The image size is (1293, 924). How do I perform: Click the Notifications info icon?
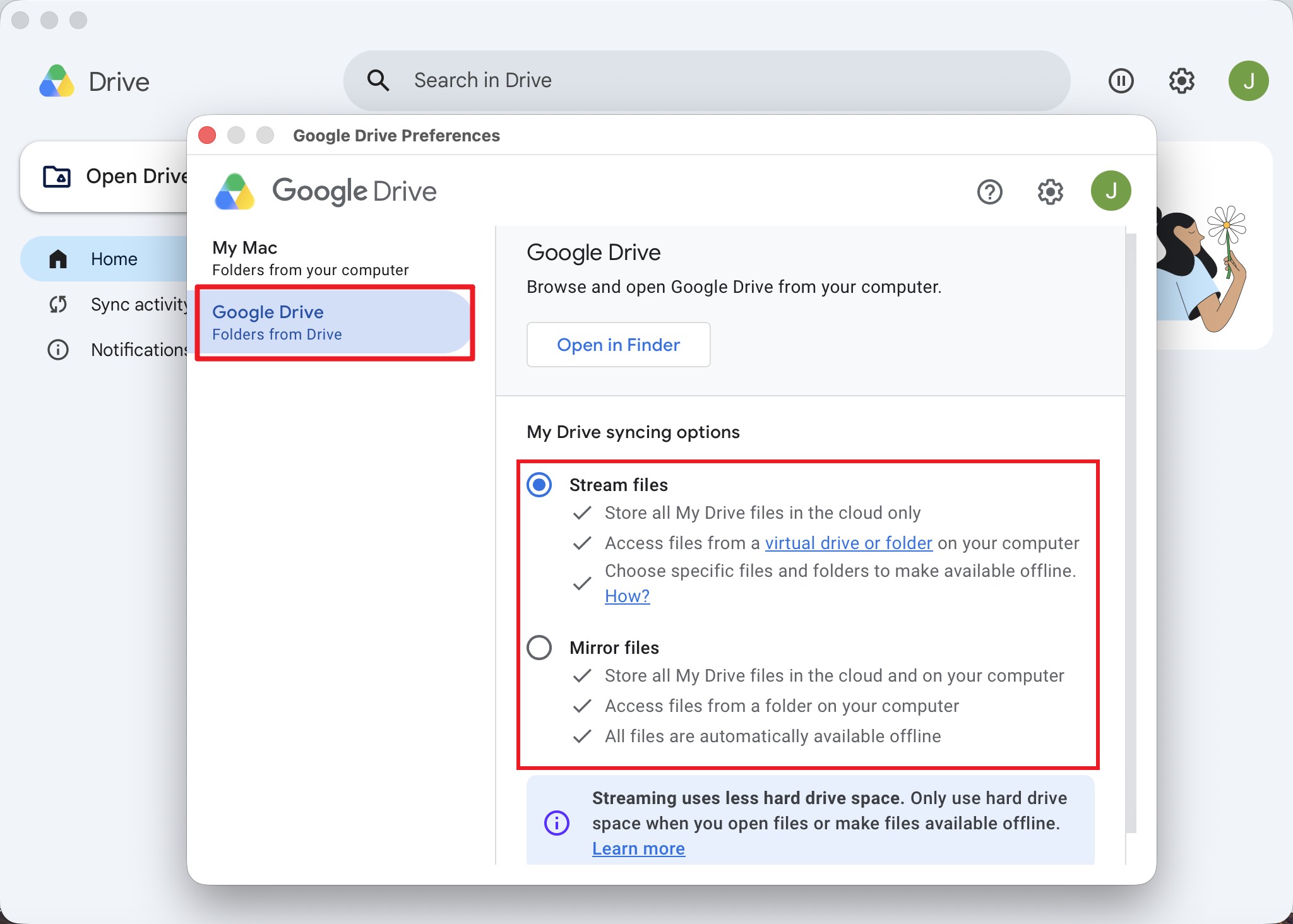point(58,350)
